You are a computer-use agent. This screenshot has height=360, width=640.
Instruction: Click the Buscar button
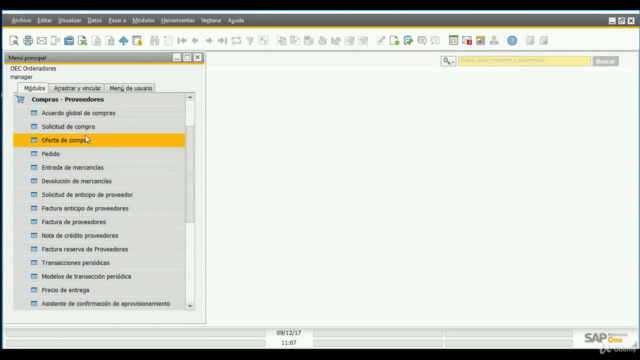(605, 61)
